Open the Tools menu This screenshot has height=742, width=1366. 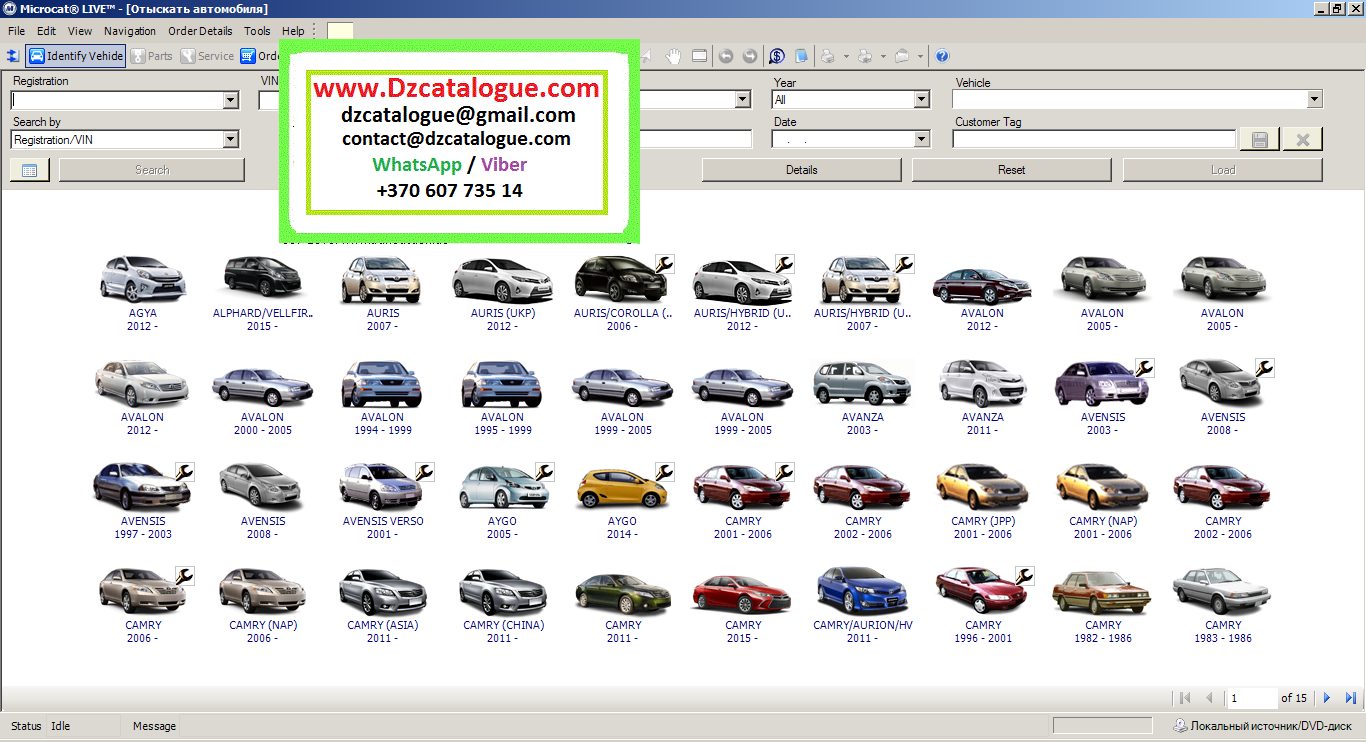[257, 31]
